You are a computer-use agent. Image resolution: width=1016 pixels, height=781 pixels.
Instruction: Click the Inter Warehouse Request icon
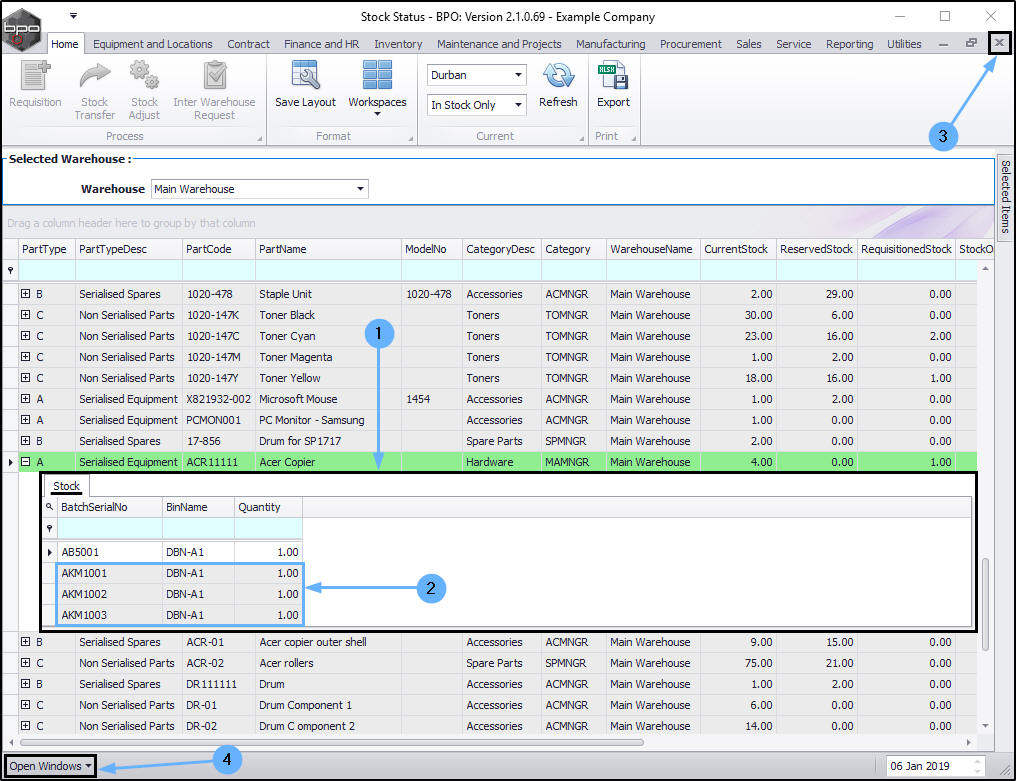pyautogui.click(x=214, y=76)
